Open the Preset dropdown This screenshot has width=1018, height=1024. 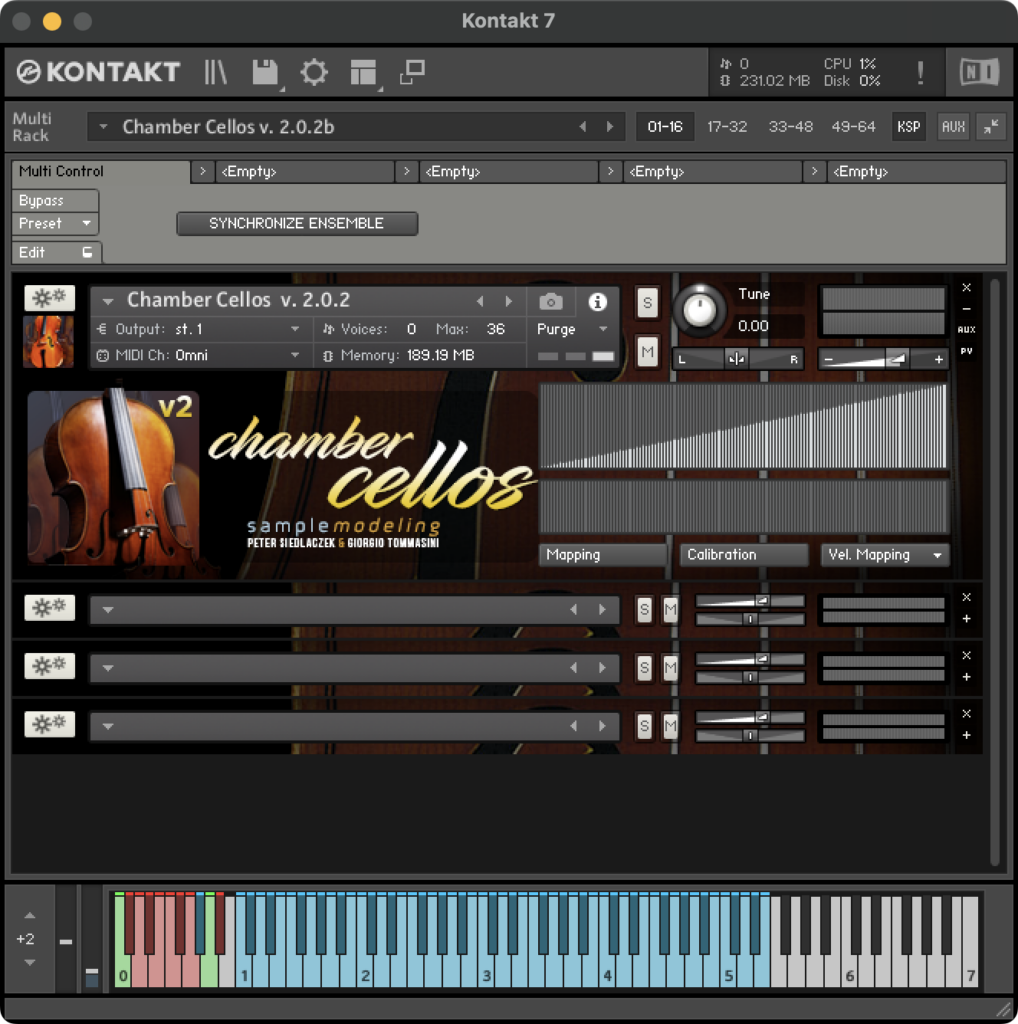tap(55, 223)
